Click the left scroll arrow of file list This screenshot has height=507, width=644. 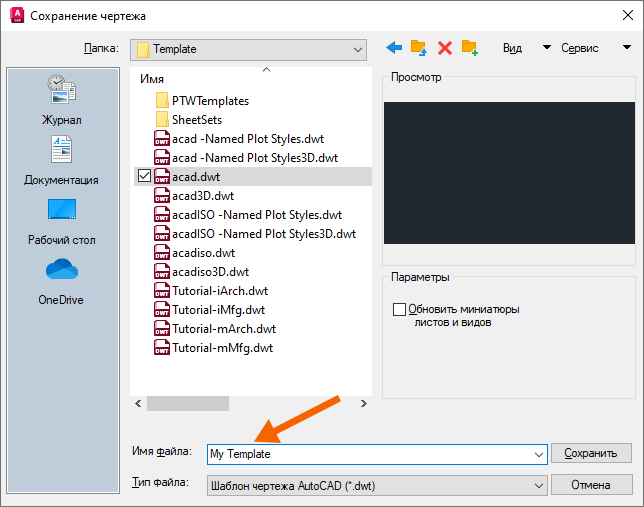click(x=138, y=403)
